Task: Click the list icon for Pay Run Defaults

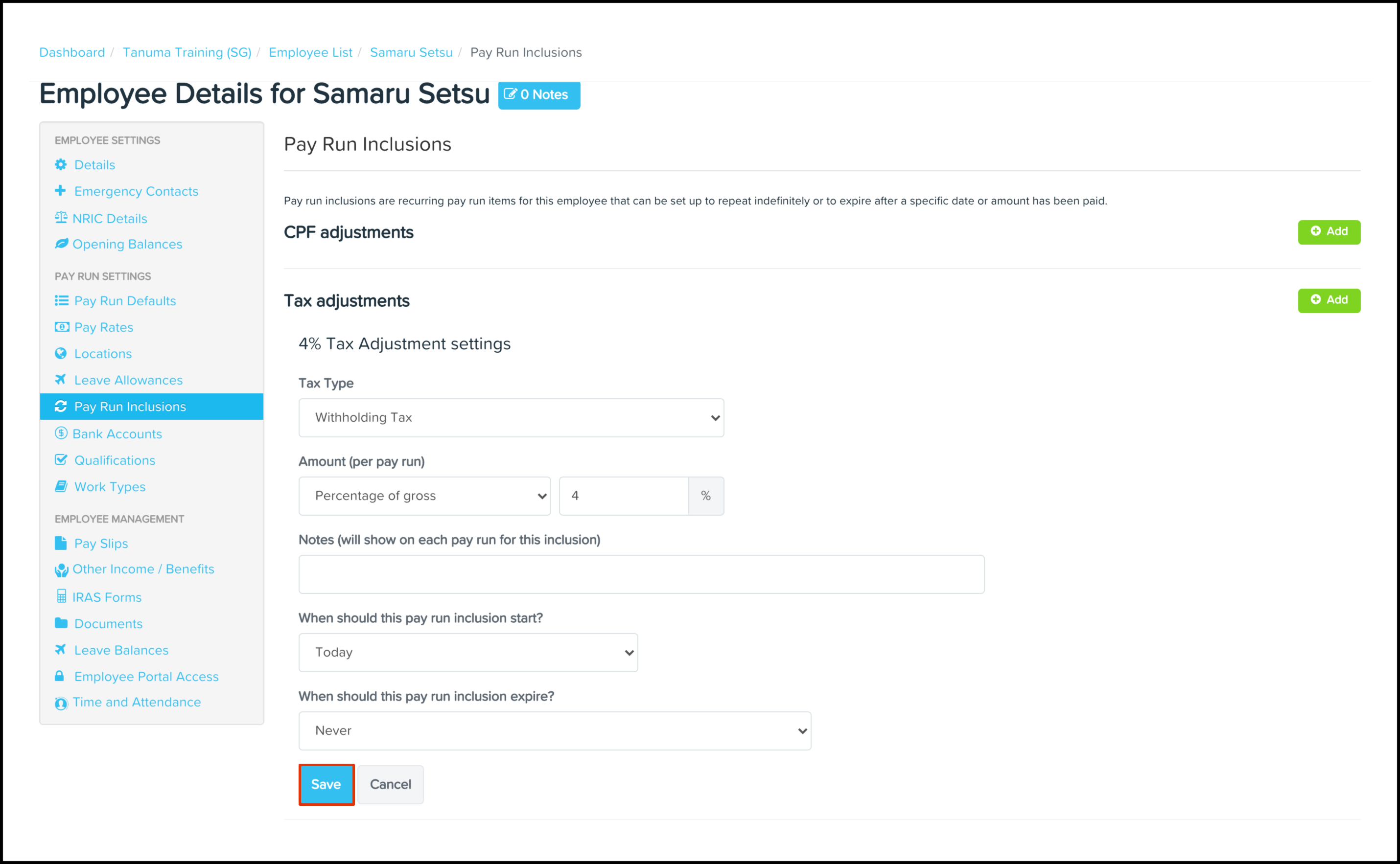Action: [x=61, y=300]
